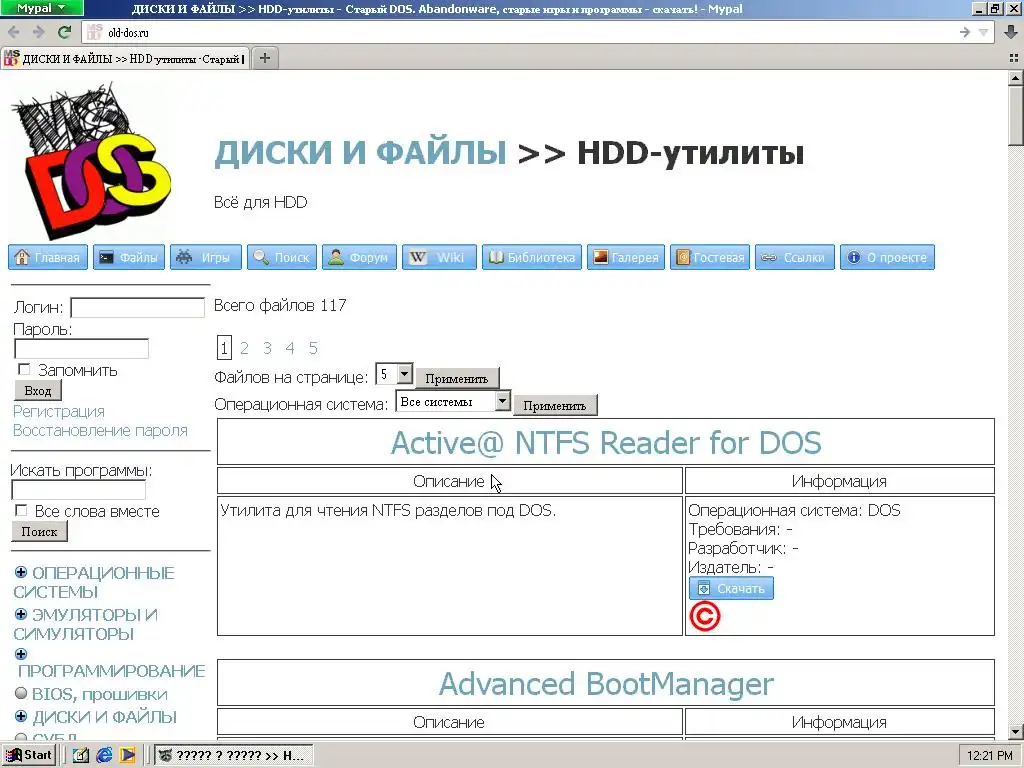This screenshot has width=1024, height=768.
Task: Open a new tab with the plus button
Action: coord(264,58)
